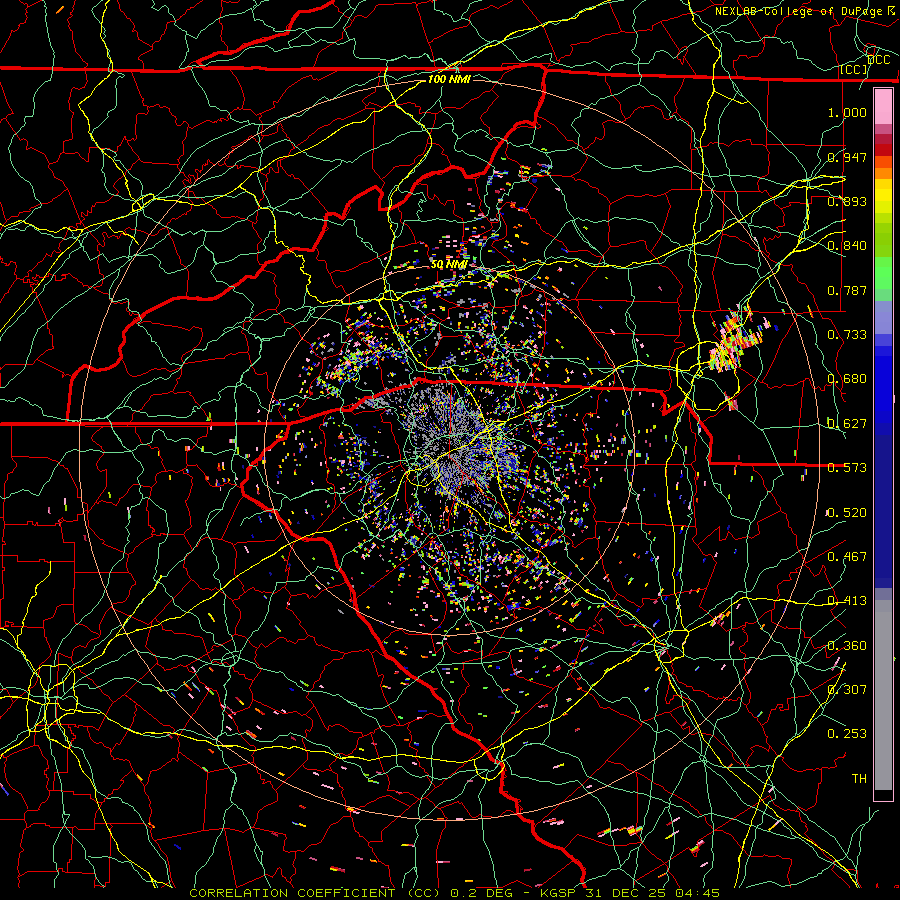Select the 0.733 legend value
900x900 pixels.
point(847,335)
